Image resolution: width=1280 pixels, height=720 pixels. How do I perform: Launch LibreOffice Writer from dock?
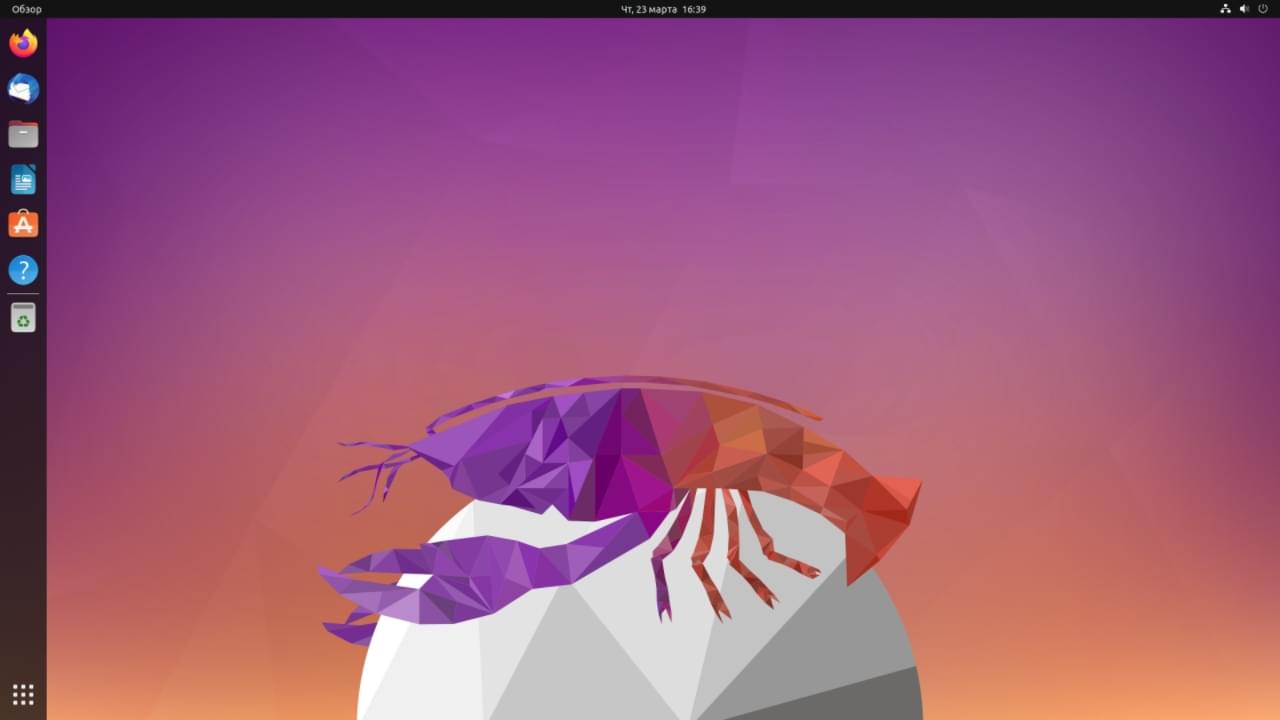tap(23, 179)
